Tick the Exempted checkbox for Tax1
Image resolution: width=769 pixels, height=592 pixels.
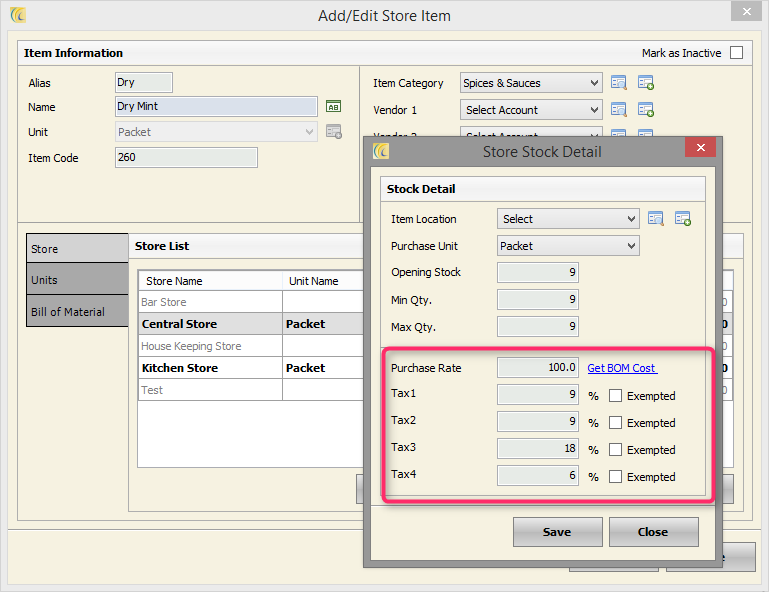pyautogui.click(x=616, y=396)
